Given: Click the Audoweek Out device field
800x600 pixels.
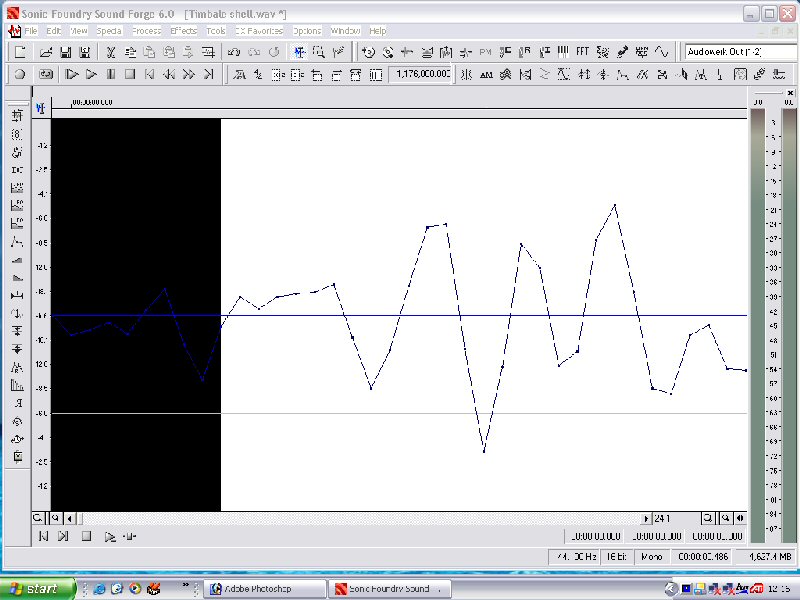Looking at the screenshot, I should (x=739, y=52).
